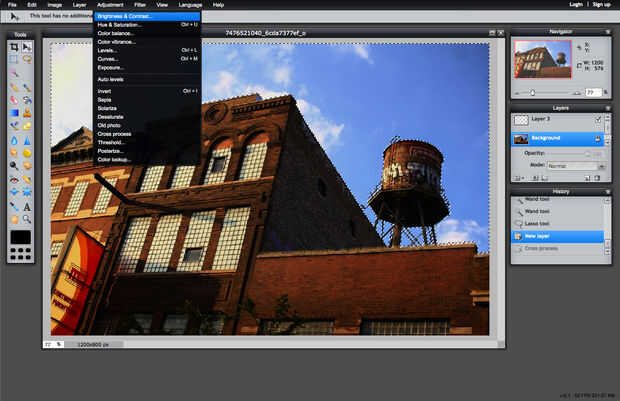Viewport: 620px width, 401px height.
Task: Choose Hue & Saturation menu entry
Action: click(147, 25)
